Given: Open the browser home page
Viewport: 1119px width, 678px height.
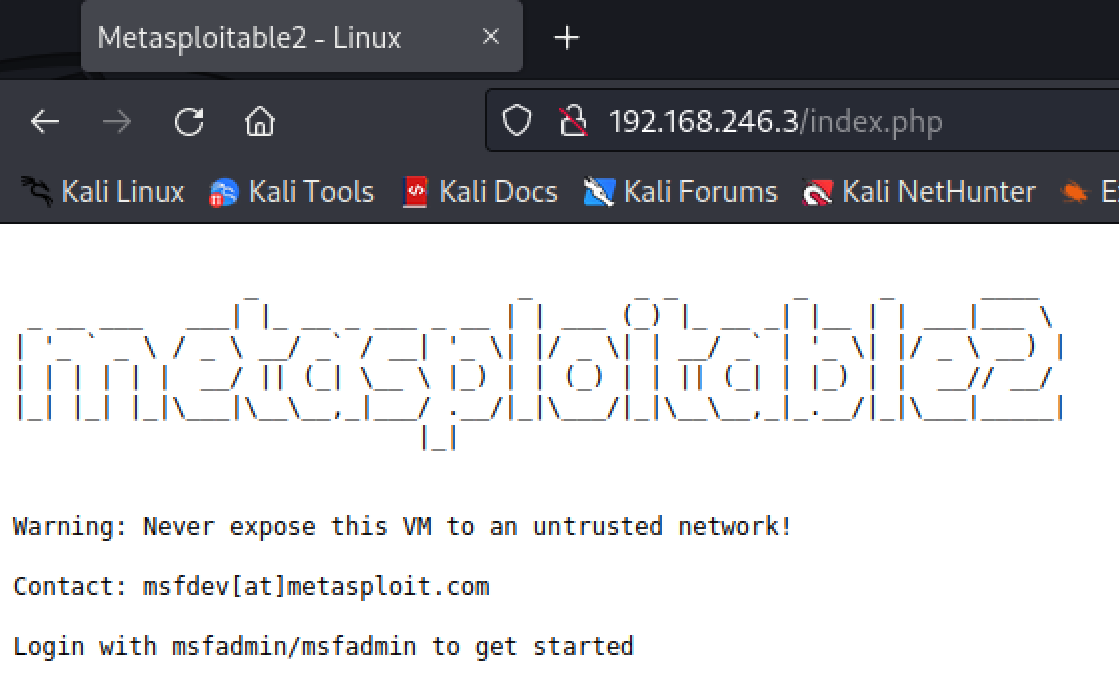Looking at the screenshot, I should tap(260, 122).
